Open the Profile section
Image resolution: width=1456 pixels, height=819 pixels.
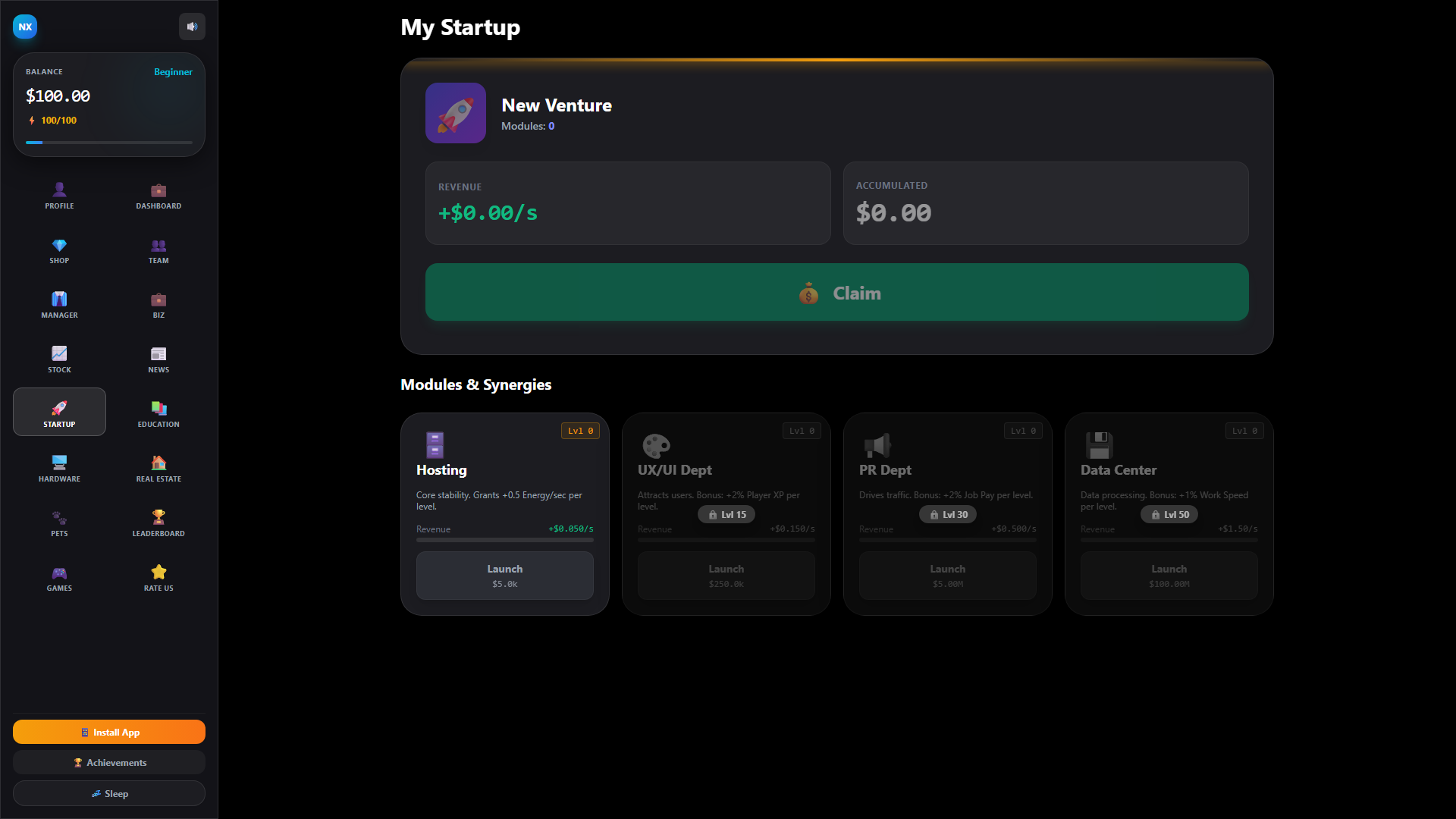pos(59,196)
